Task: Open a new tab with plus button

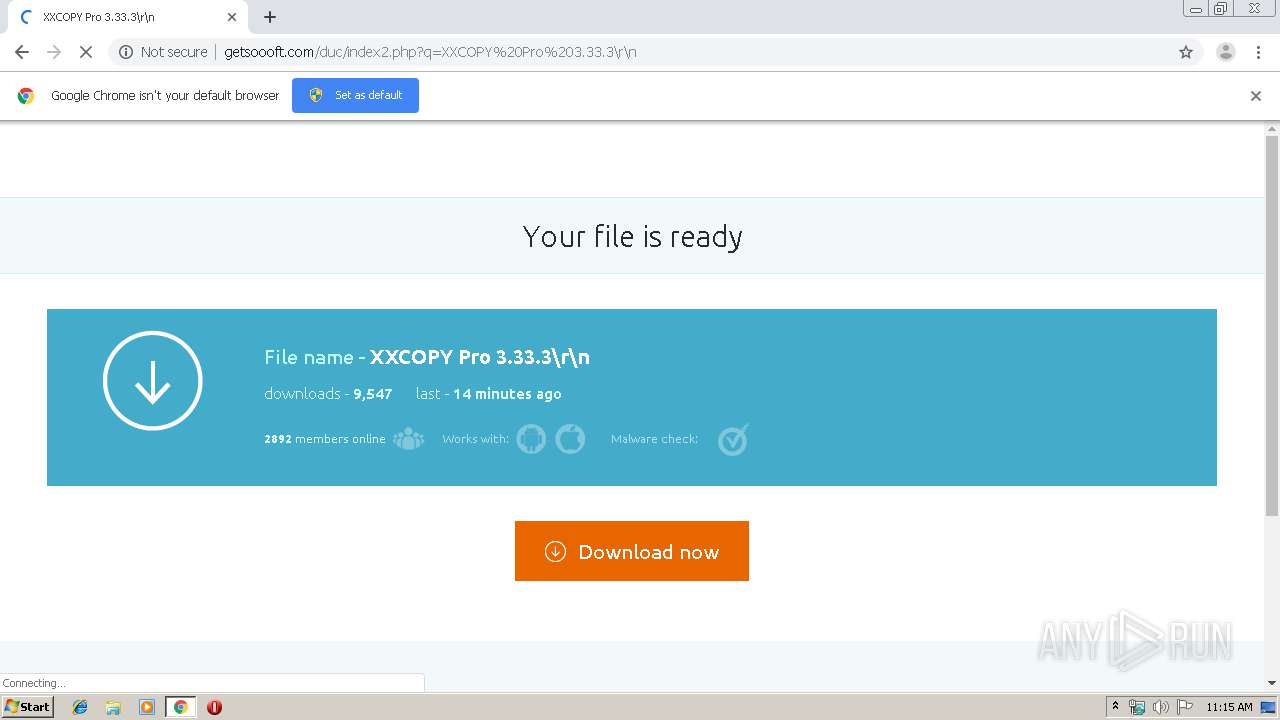Action: (x=270, y=17)
